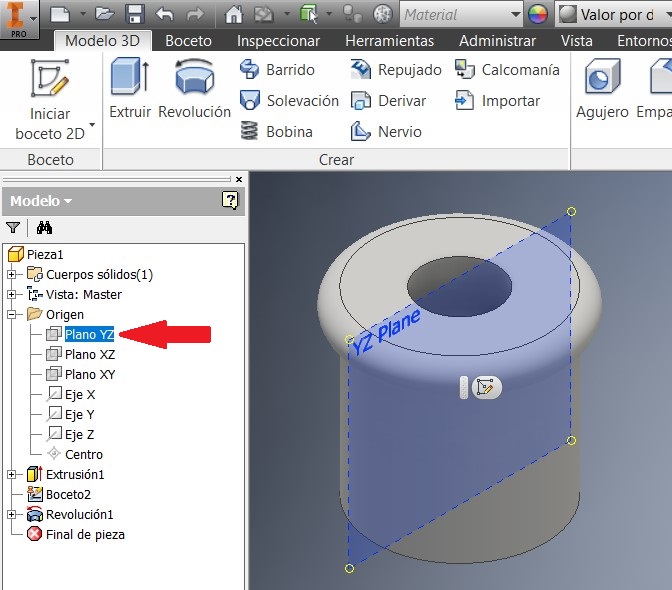Go to the Home view icon
The width and height of the screenshot is (672, 590).
(234, 15)
